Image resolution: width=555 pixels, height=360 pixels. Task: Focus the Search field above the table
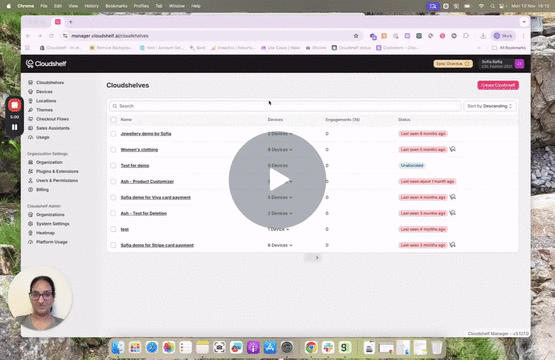(x=285, y=106)
